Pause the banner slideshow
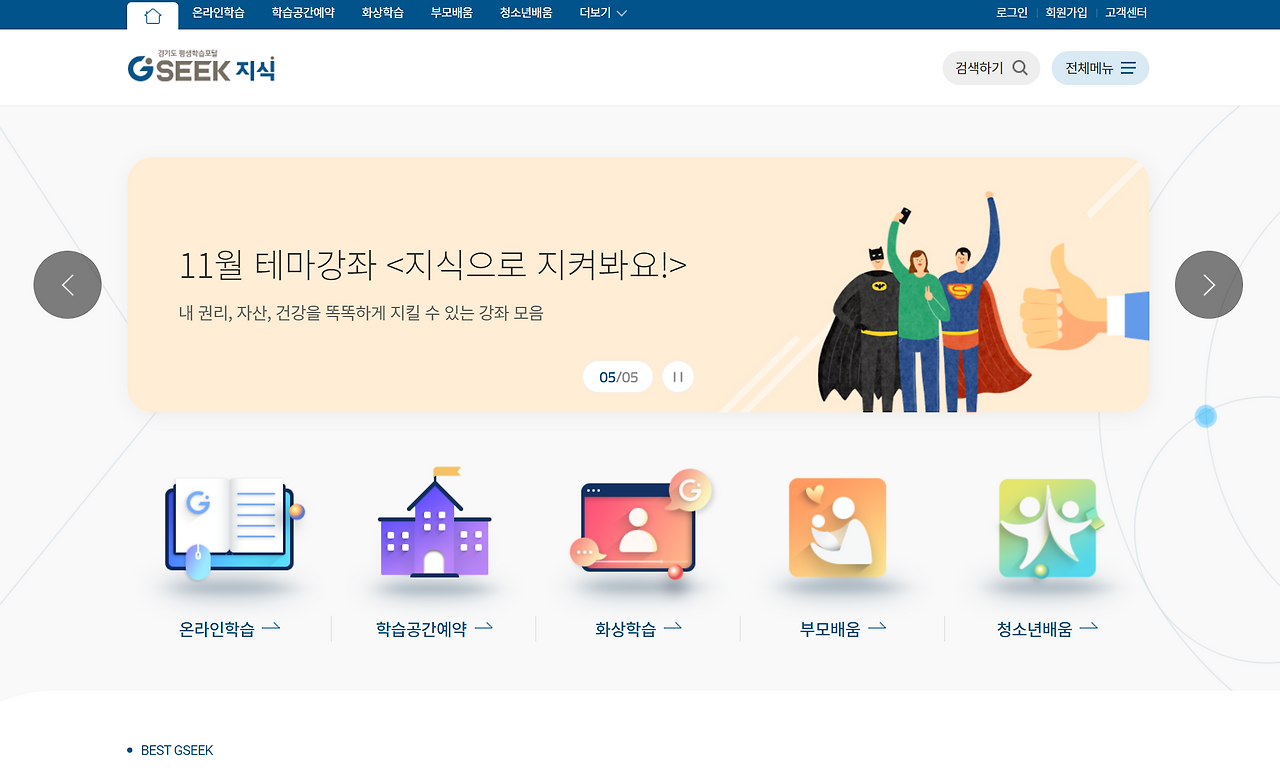 click(x=677, y=376)
